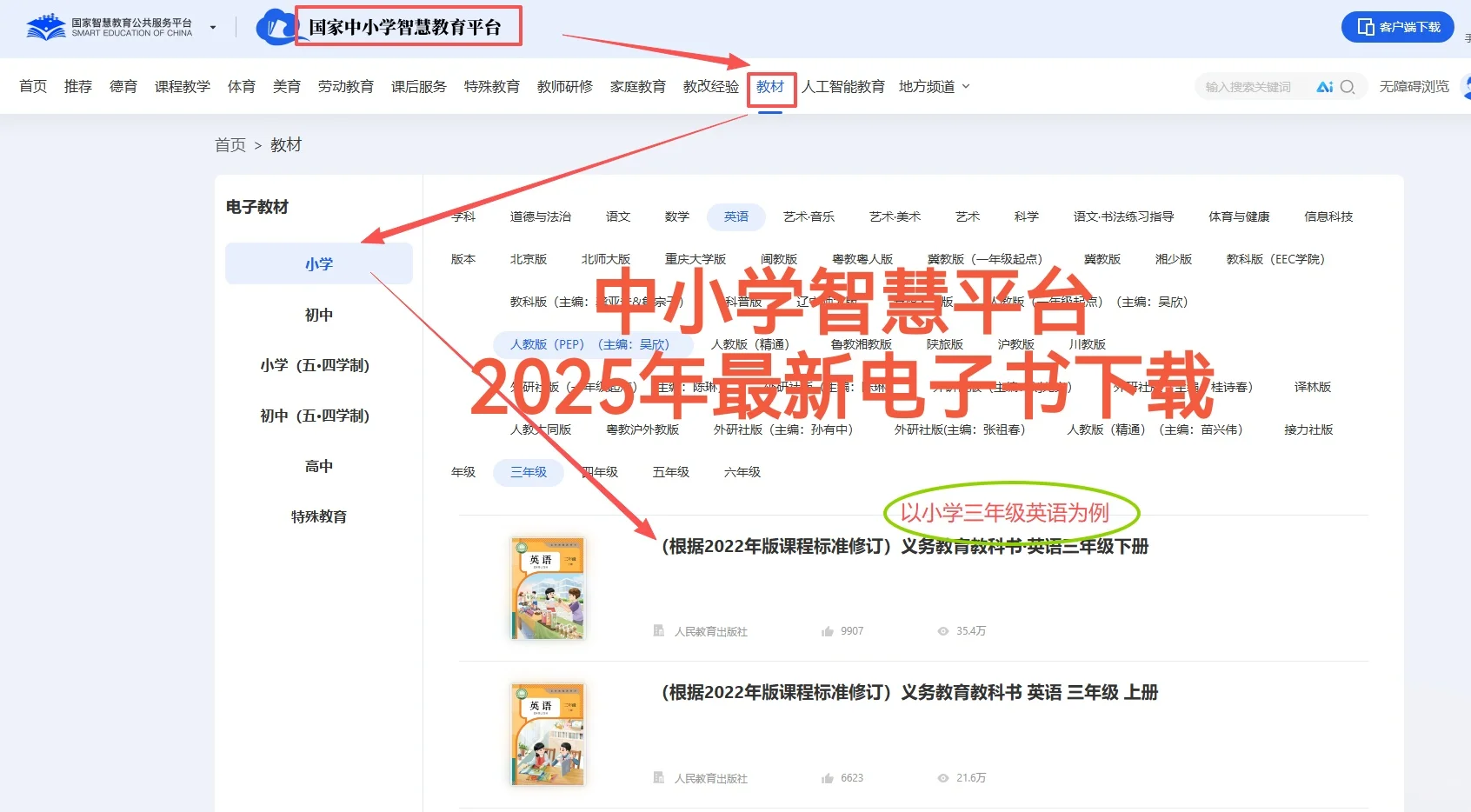Viewport: 1471px width, 812px height.
Task: Open the 英语 三年级 上册 book cover thumbnail
Action: point(548,735)
